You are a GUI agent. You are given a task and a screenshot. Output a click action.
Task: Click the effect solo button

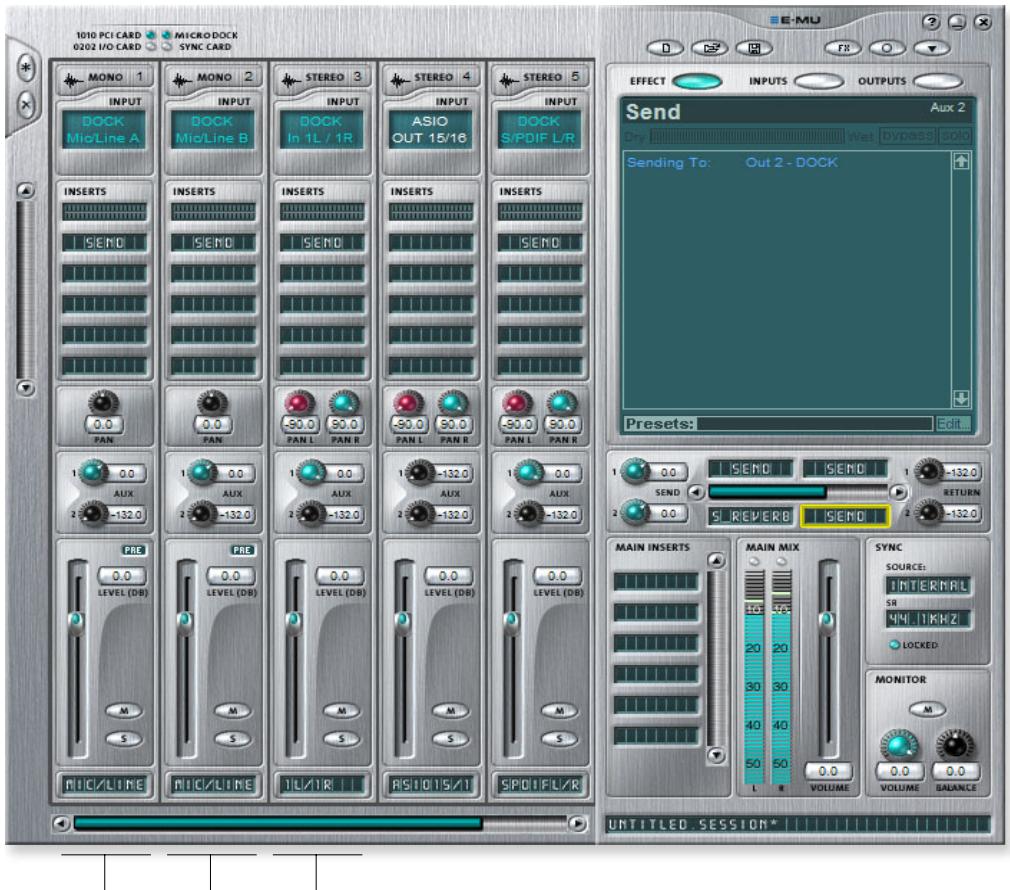955,136
